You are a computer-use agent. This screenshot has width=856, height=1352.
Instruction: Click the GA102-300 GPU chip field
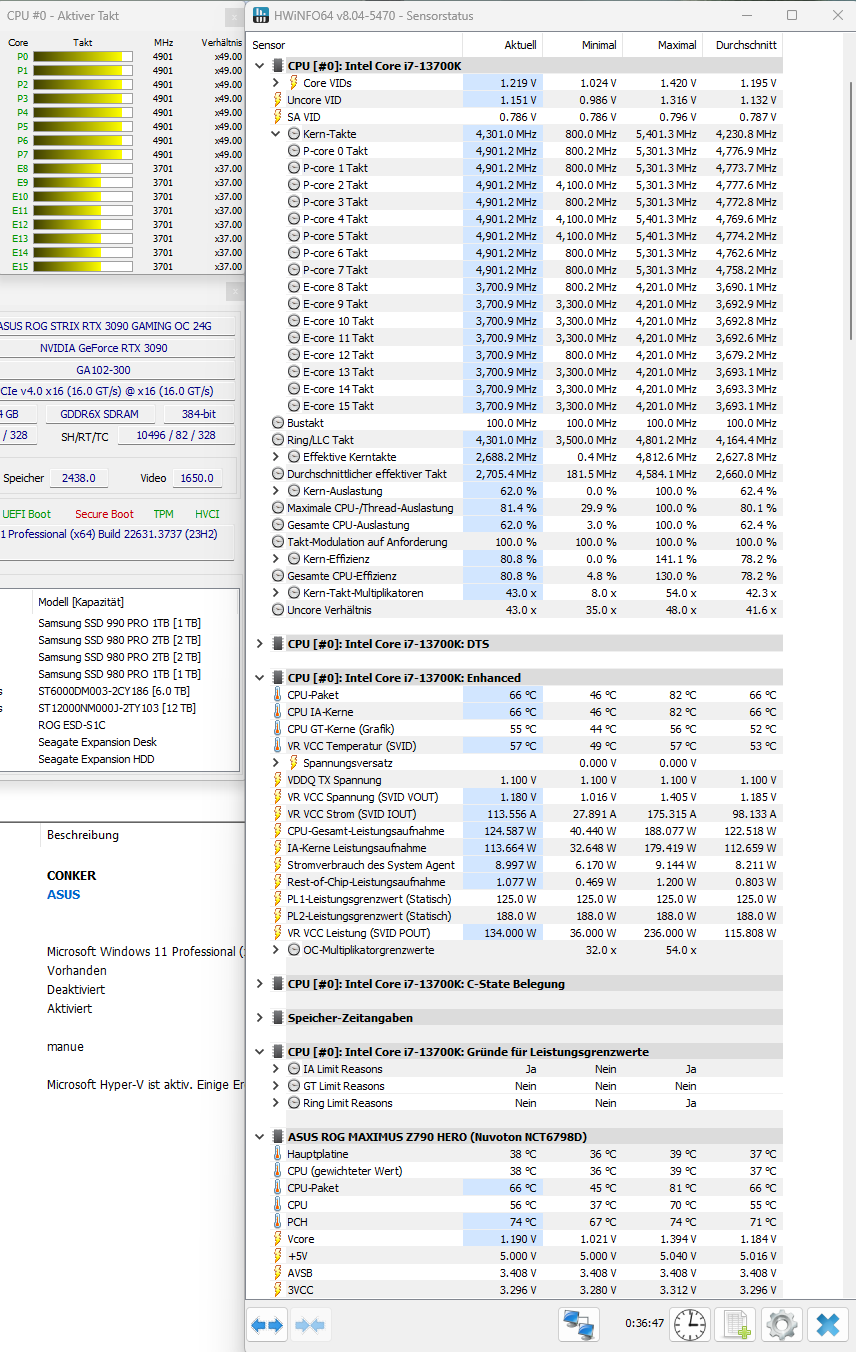116,369
